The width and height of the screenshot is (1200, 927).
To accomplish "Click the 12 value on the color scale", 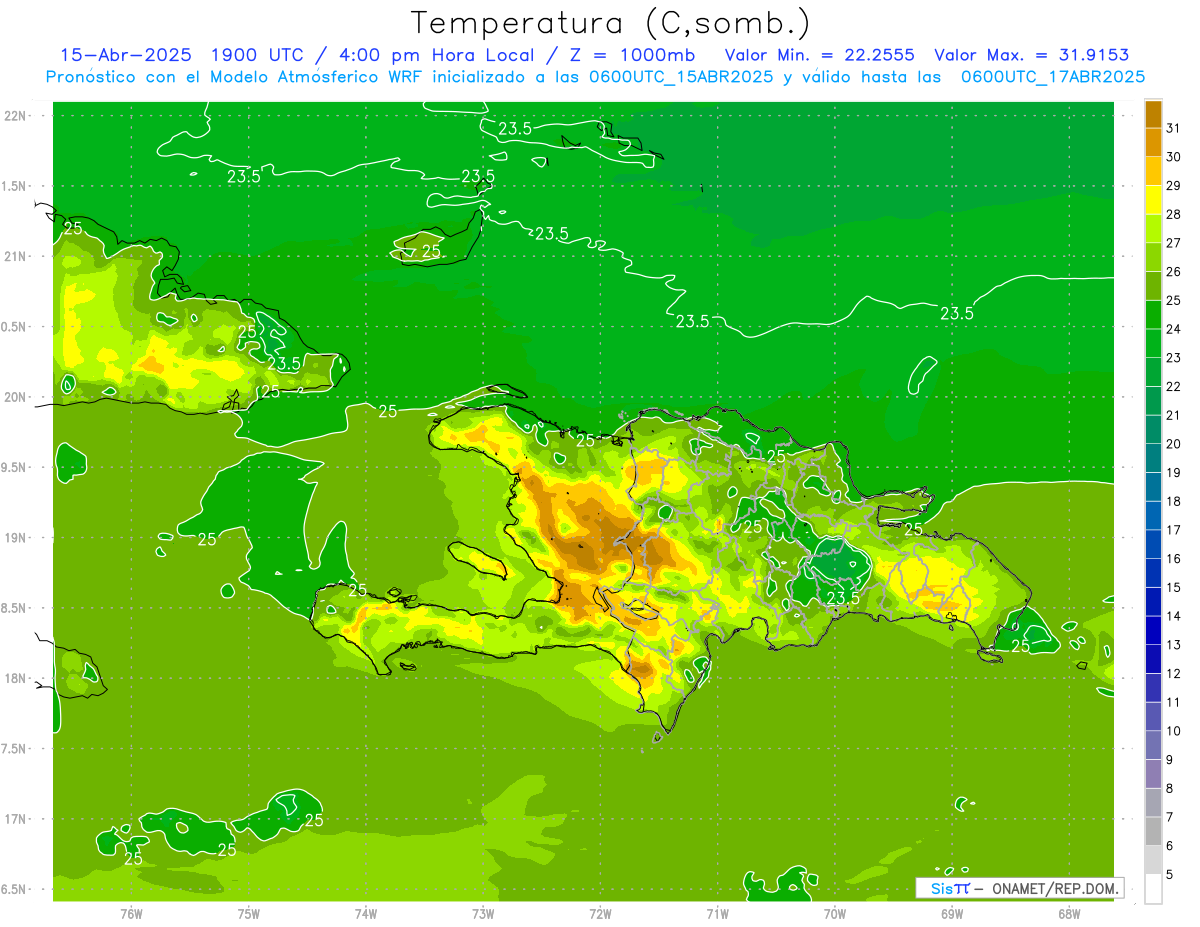I will pos(1174,674).
